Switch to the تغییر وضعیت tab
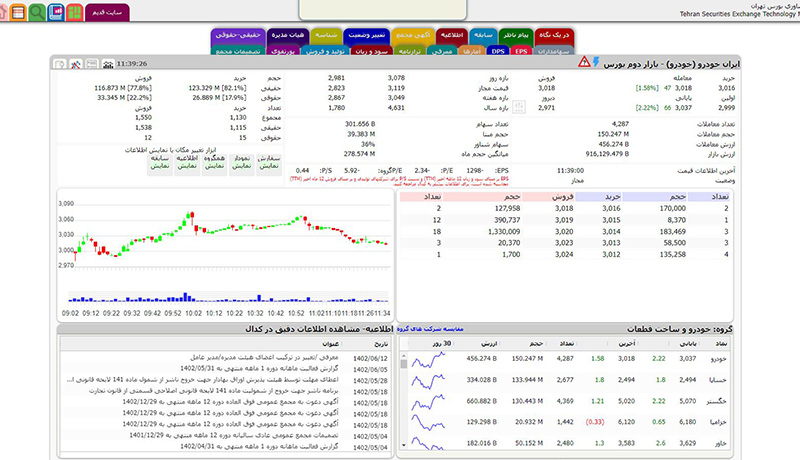 tap(366, 36)
